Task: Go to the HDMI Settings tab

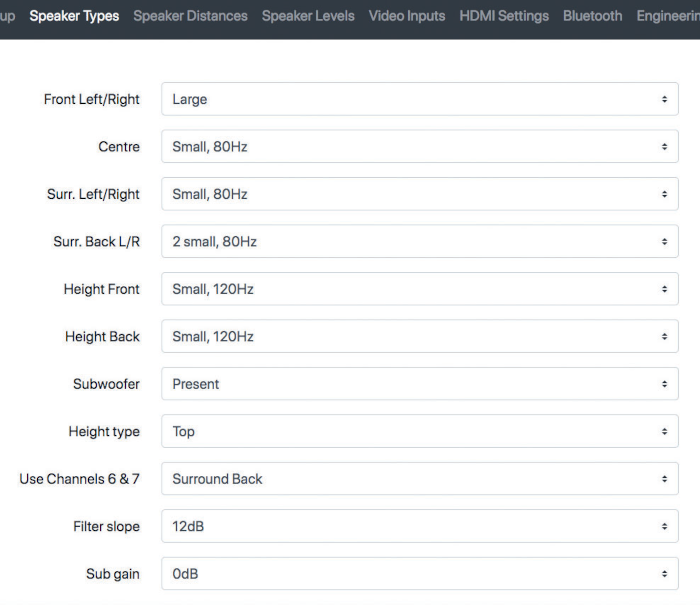Action: point(504,16)
